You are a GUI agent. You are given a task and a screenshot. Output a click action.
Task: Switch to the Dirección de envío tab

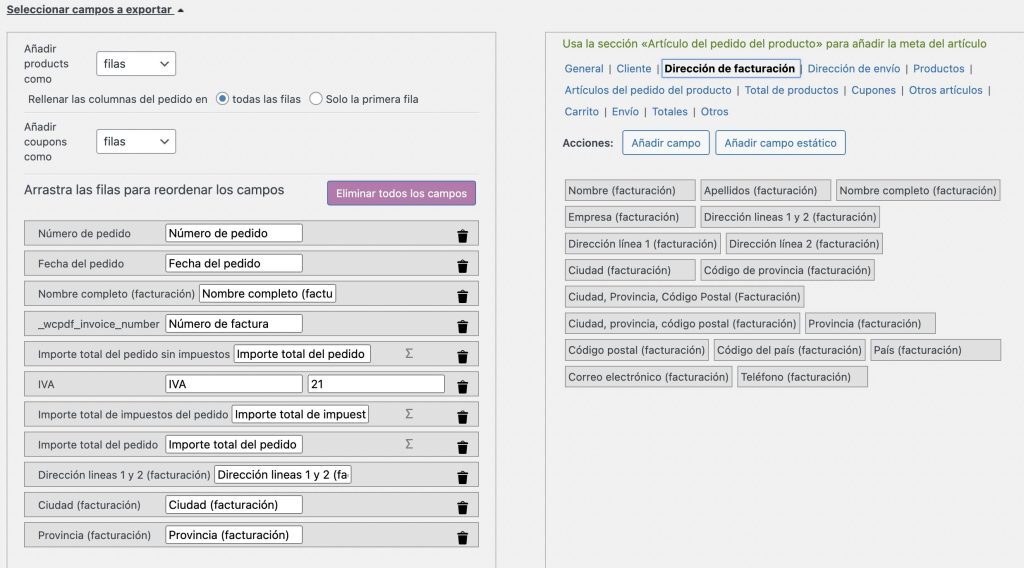[853, 69]
